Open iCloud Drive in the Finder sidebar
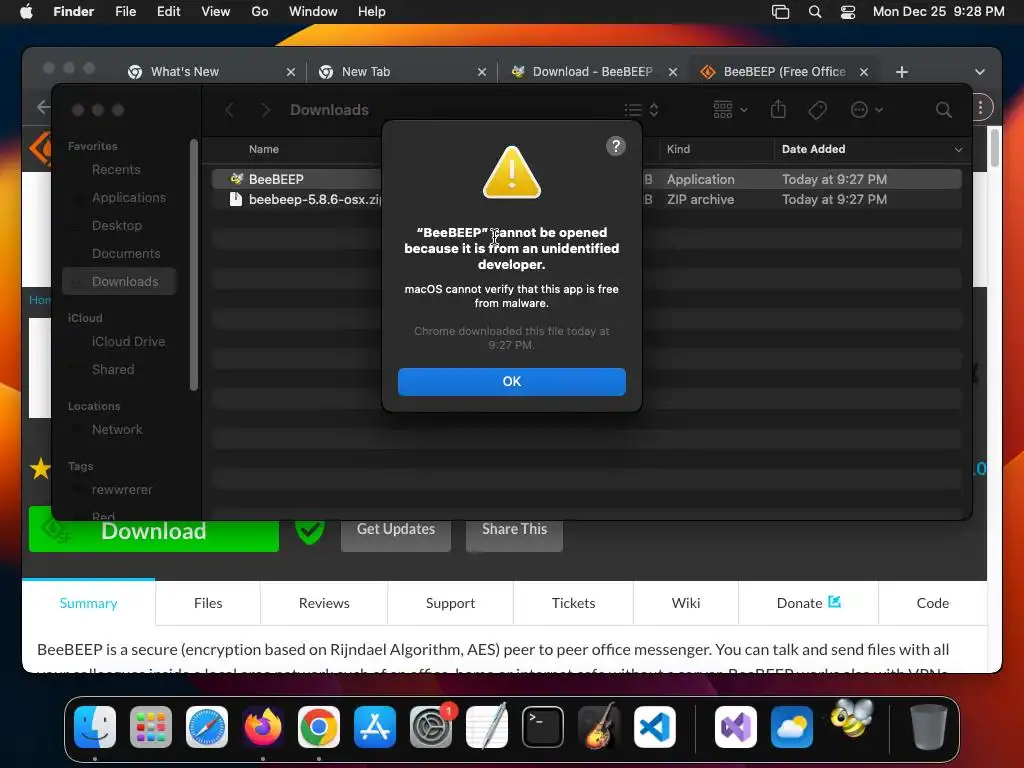Viewport: 1024px width, 768px height. pyautogui.click(x=128, y=342)
